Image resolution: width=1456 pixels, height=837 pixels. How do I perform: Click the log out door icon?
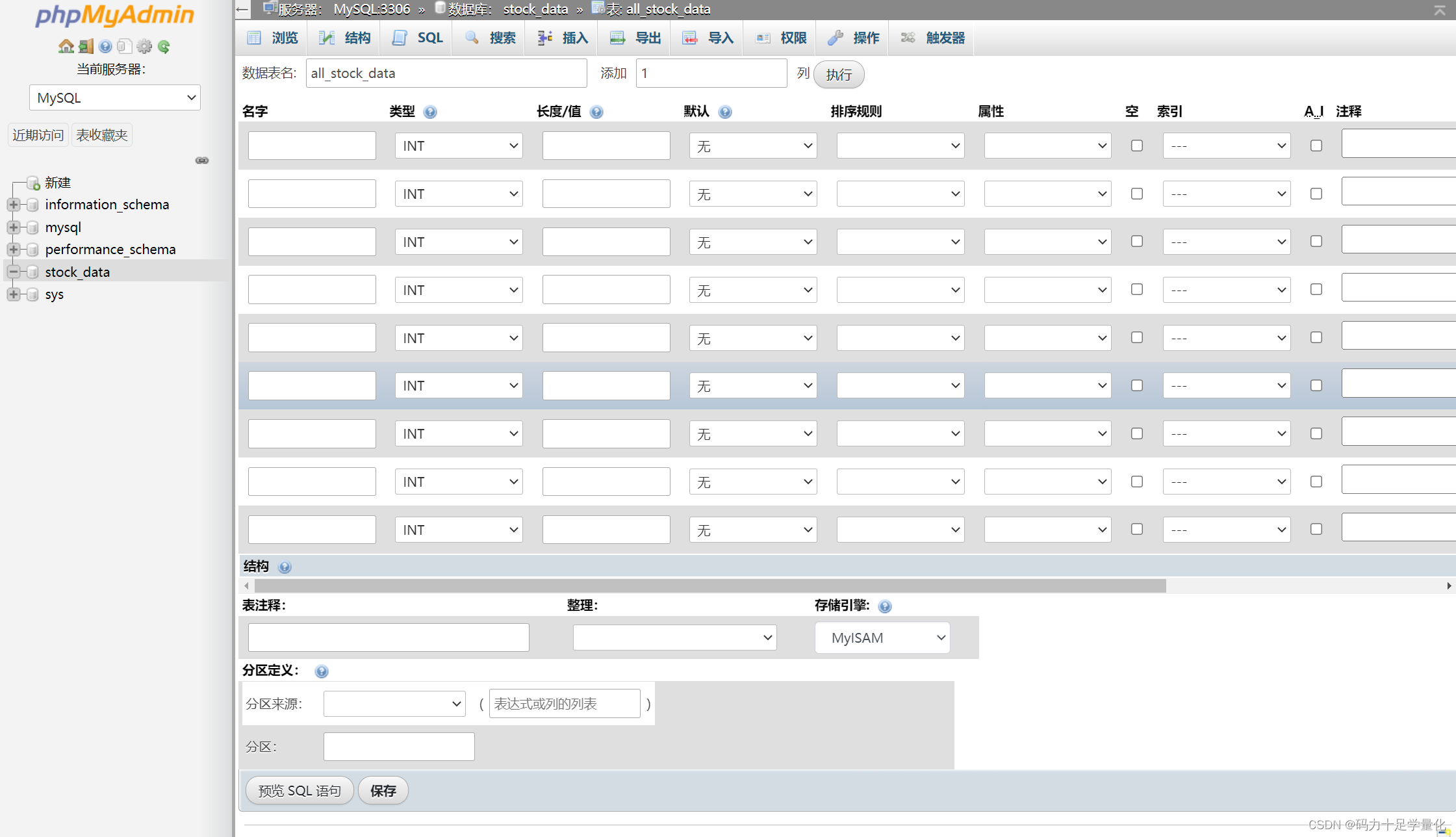(x=86, y=46)
